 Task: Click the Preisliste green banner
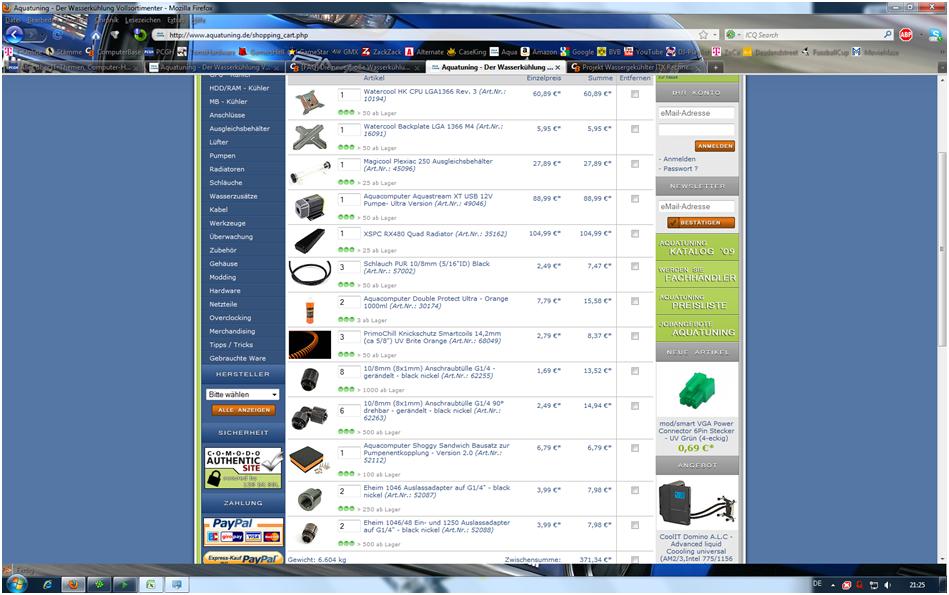697,301
